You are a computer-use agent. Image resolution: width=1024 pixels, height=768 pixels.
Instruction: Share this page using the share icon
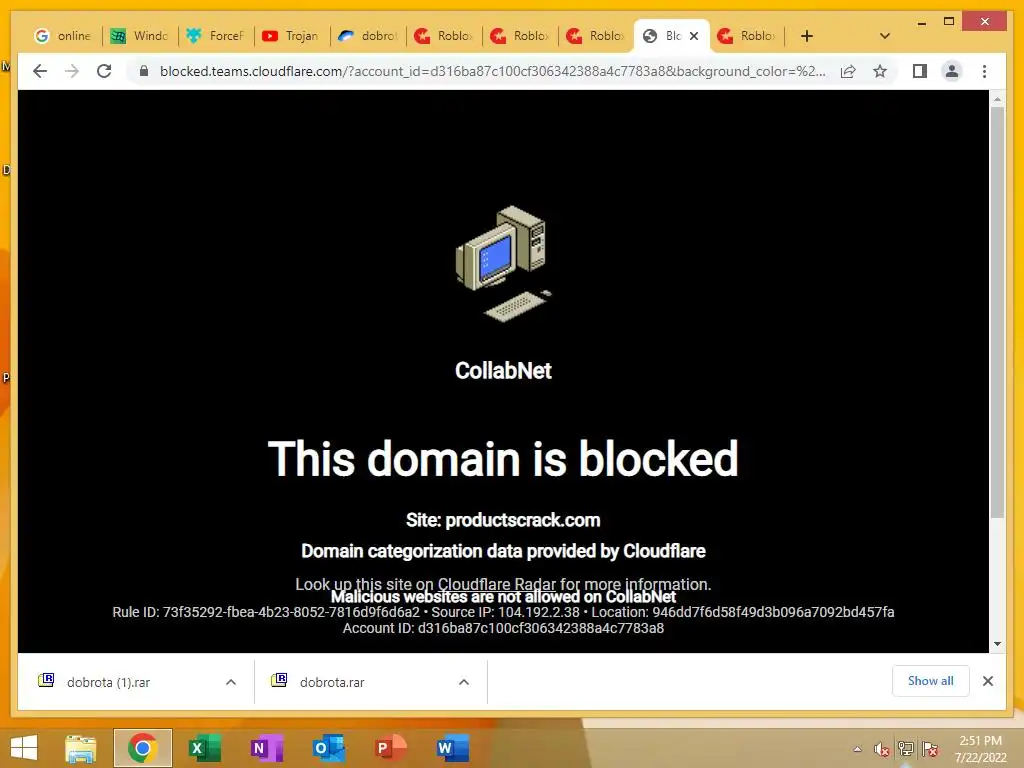(x=848, y=71)
